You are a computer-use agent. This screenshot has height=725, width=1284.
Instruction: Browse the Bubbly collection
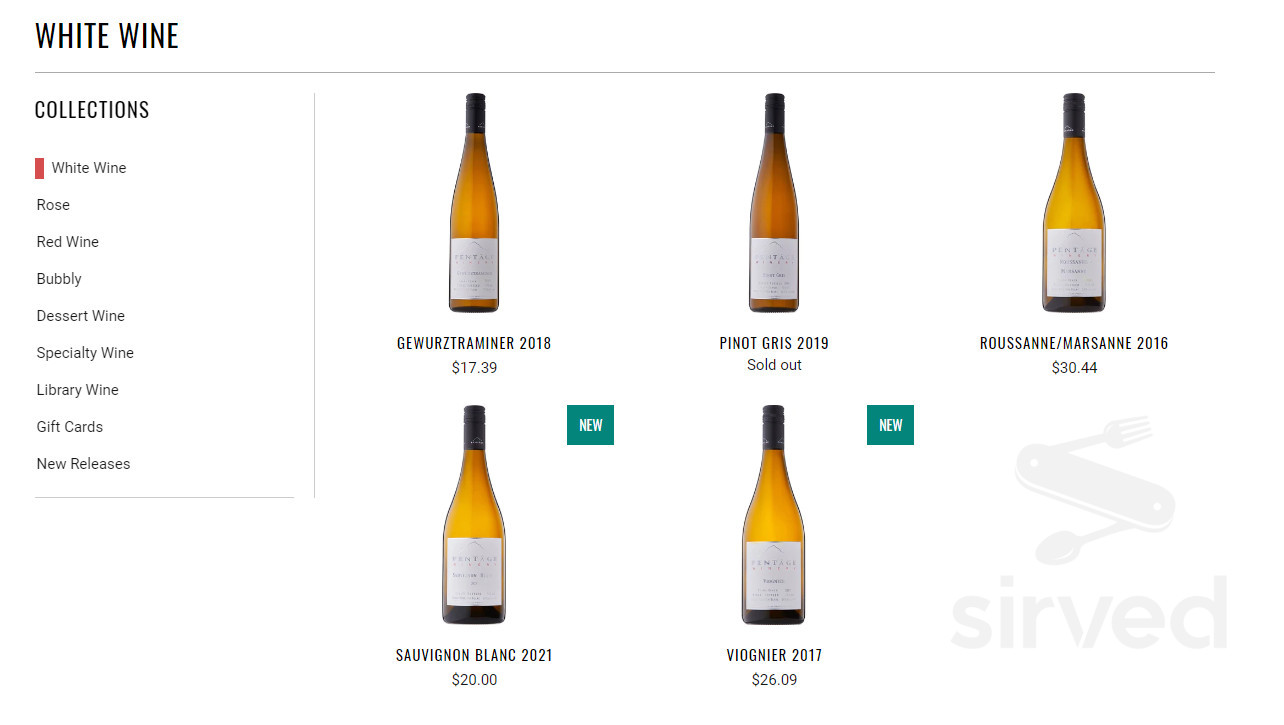pos(59,279)
